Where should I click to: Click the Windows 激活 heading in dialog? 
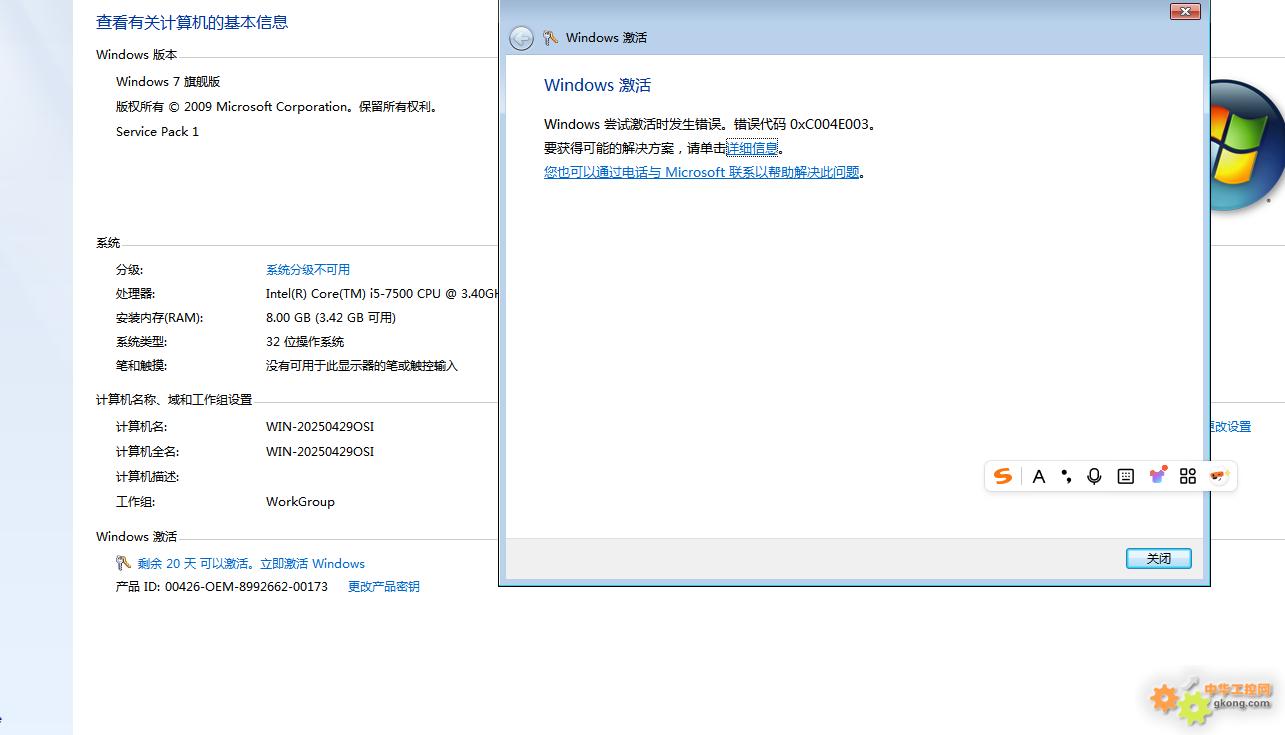click(597, 85)
